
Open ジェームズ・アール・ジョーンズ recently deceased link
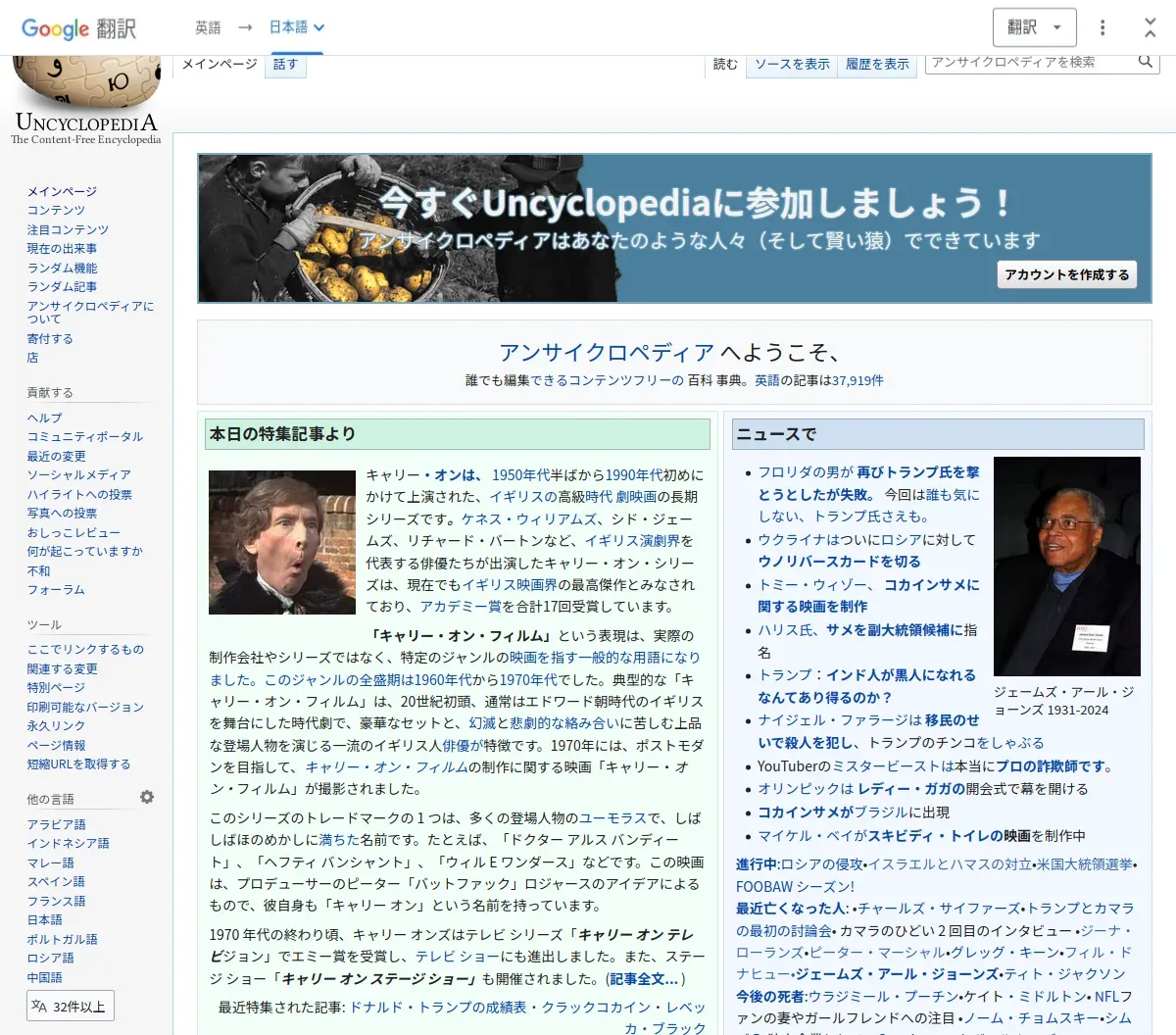click(897, 973)
